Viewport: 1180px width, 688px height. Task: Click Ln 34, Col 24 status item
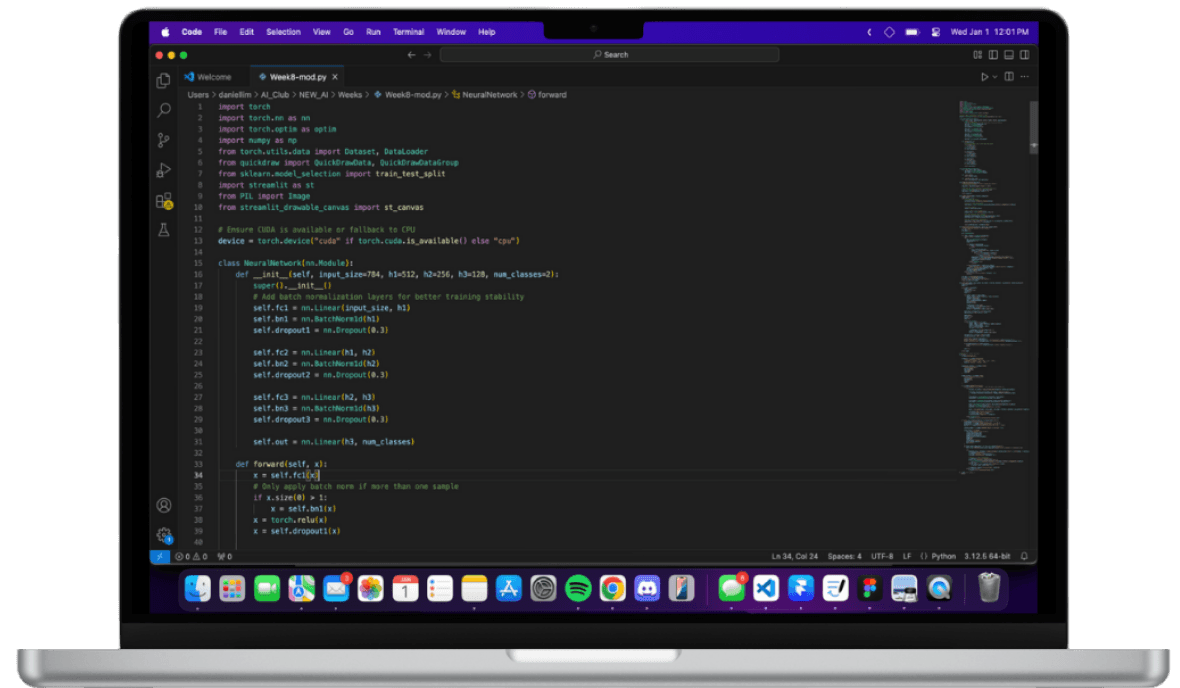pyautogui.click(x=795, y=556)
